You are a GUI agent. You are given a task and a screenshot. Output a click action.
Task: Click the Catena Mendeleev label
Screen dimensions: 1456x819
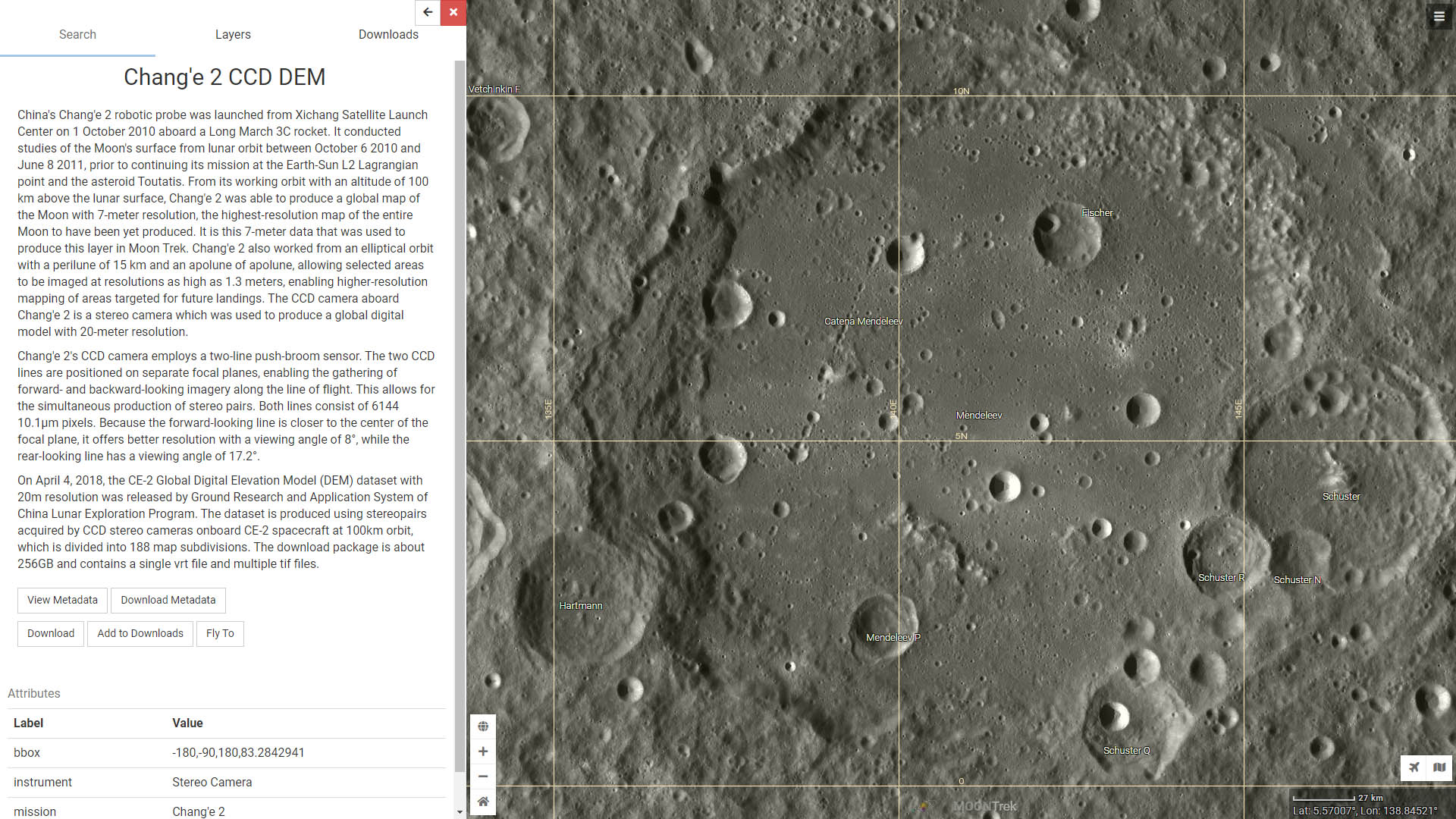(x=863, y=322)
